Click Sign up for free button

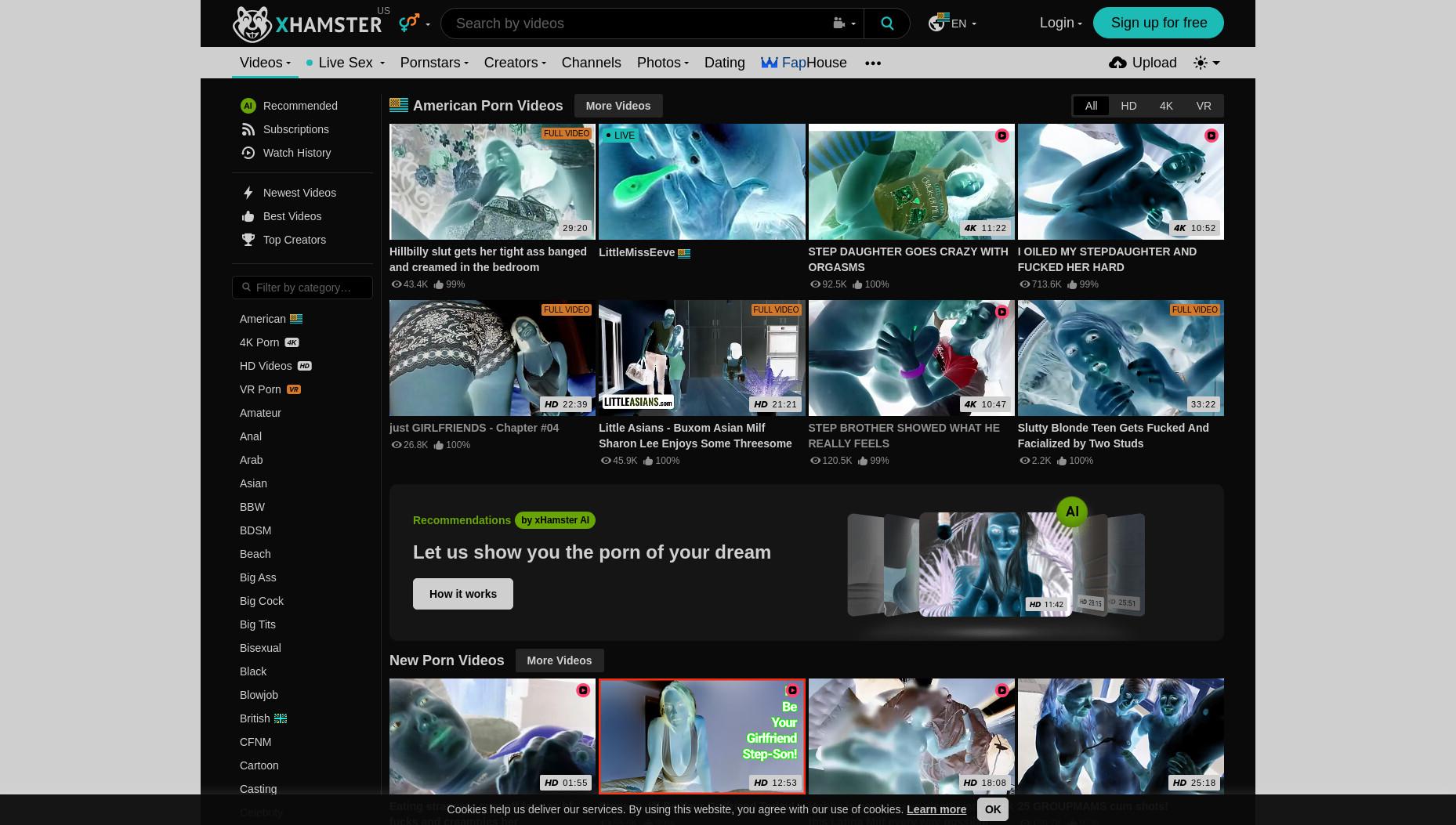(1158, 23)
